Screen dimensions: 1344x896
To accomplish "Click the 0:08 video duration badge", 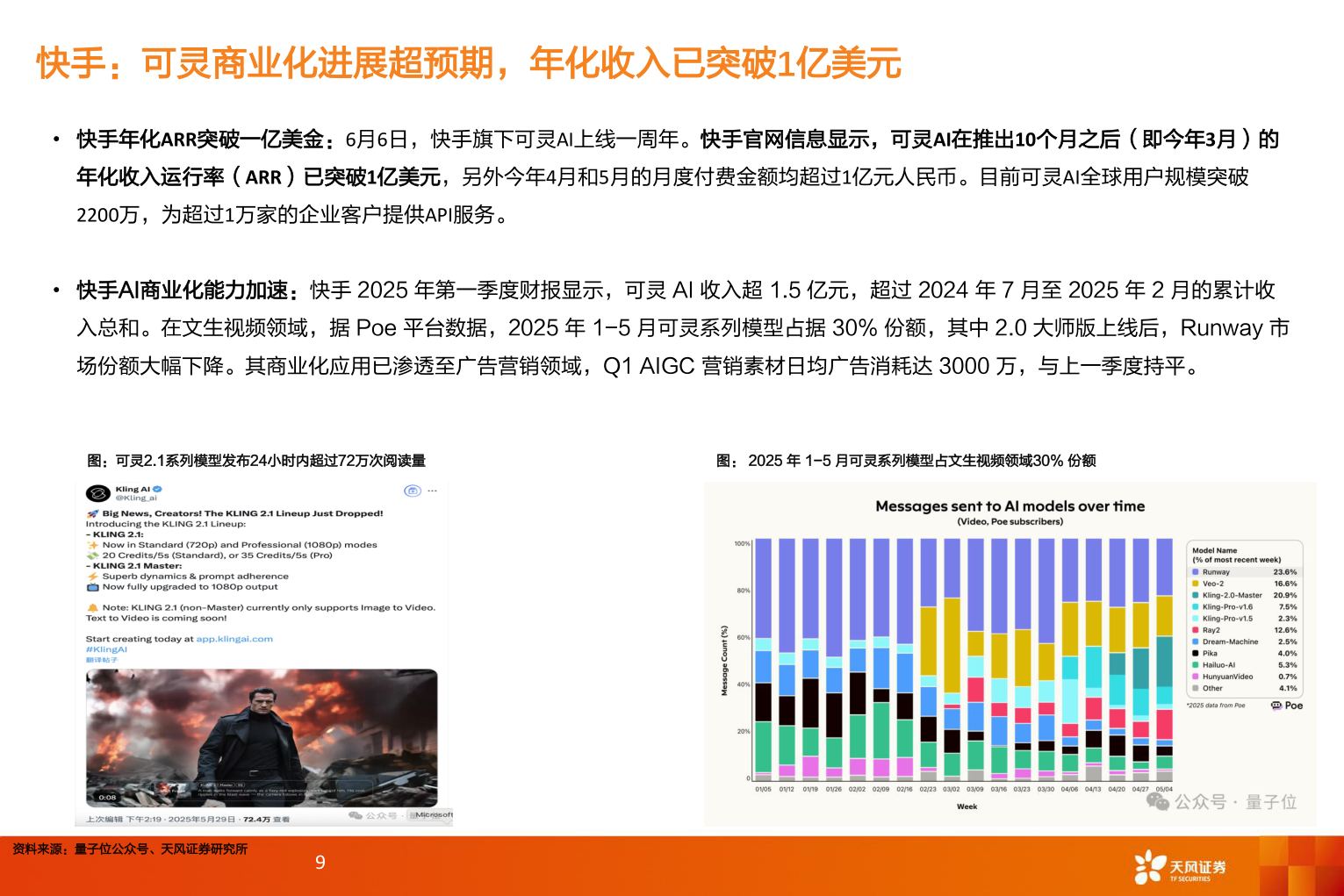I will click(x=107, y=797).
